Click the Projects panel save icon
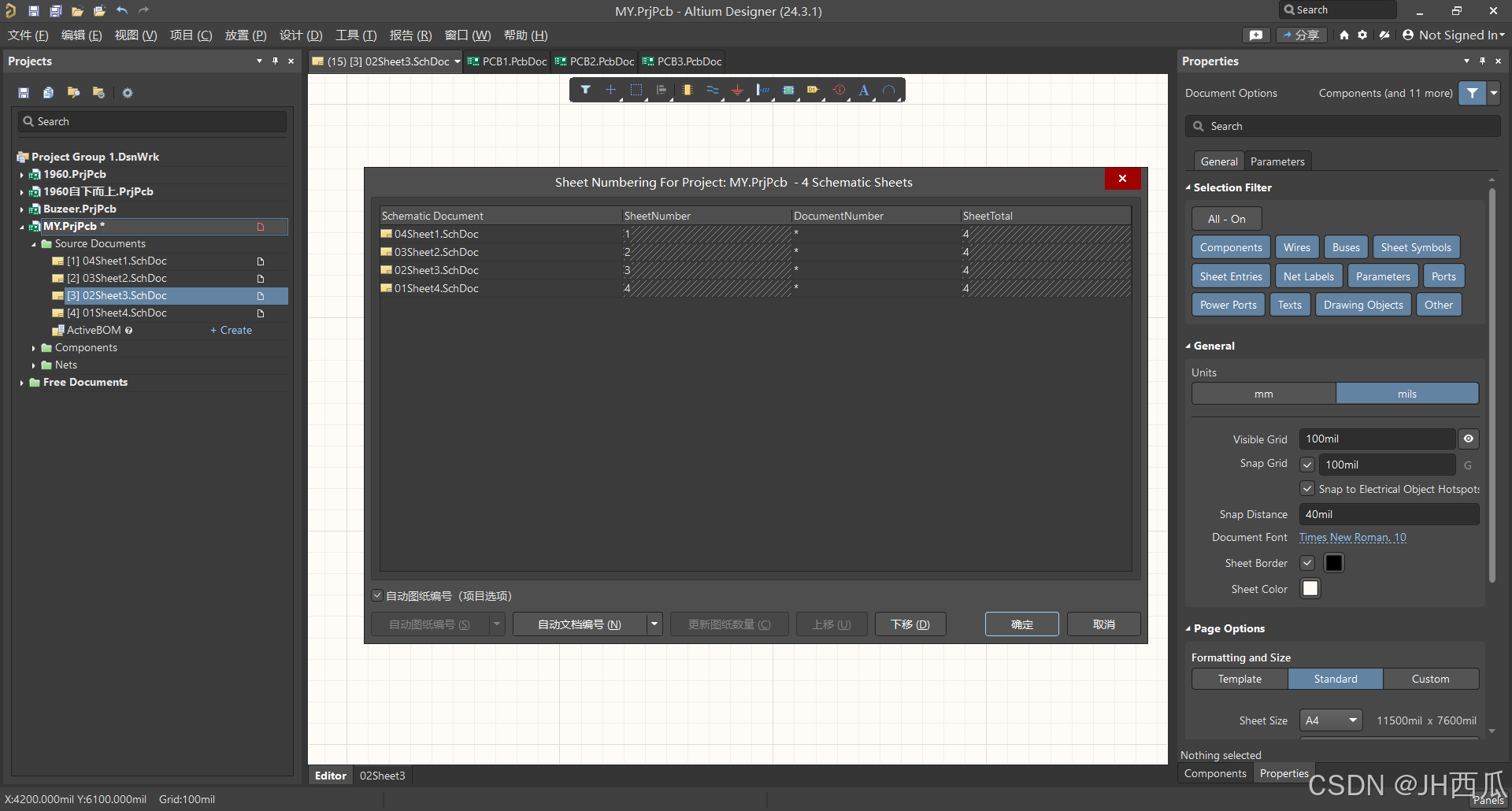This screenshot has width=1512, height=811. [x=24, y=93]
